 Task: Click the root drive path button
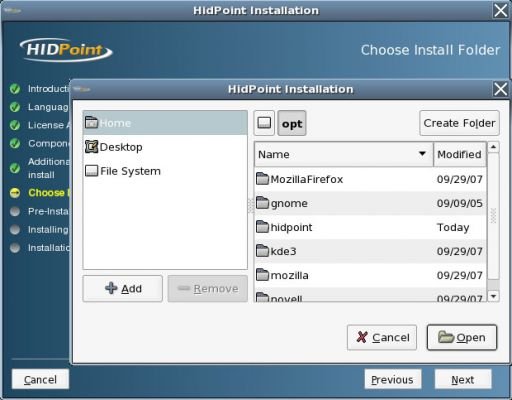(x=264, y=123)
